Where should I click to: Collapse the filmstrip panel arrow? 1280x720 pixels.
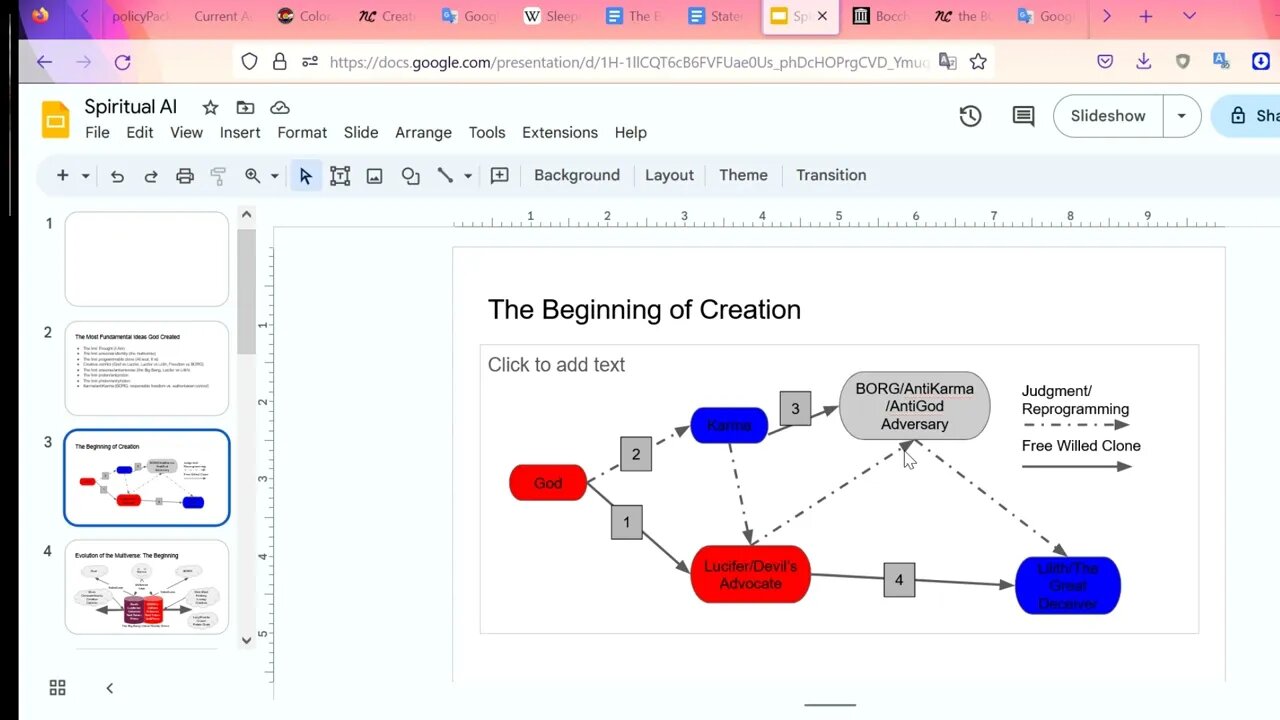tap(109, 688)
